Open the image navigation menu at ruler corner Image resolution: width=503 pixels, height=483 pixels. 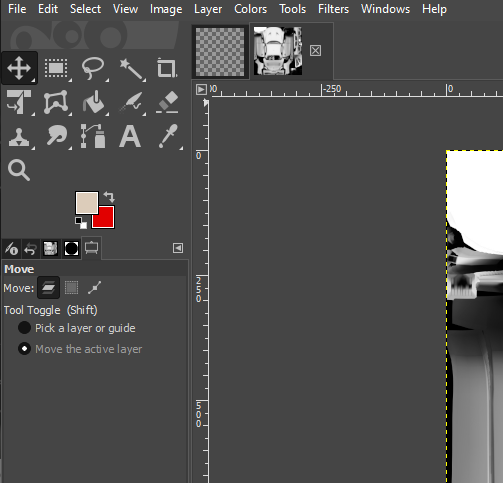(x=201, y=89)
